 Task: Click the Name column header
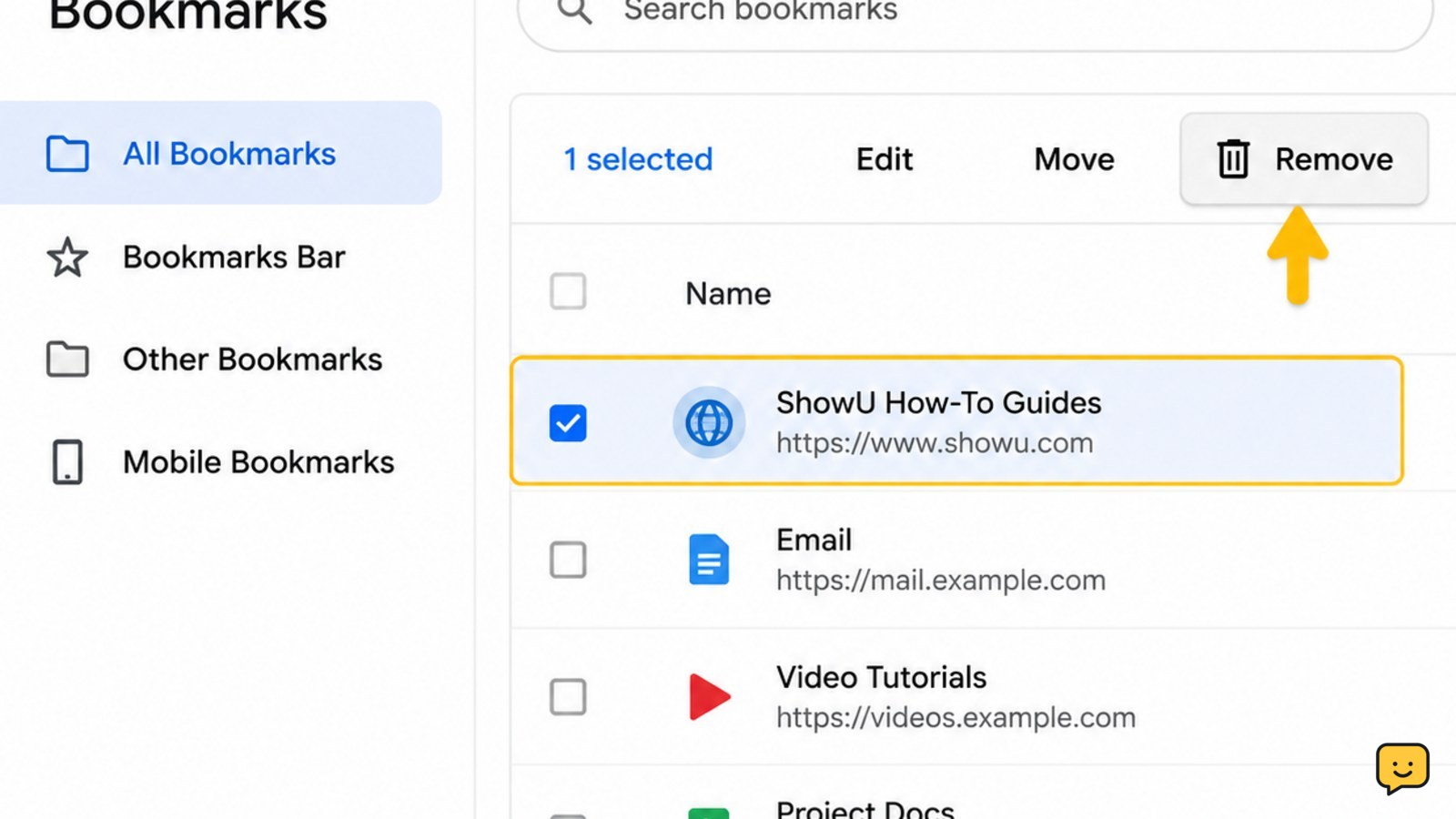pos(728,293)
